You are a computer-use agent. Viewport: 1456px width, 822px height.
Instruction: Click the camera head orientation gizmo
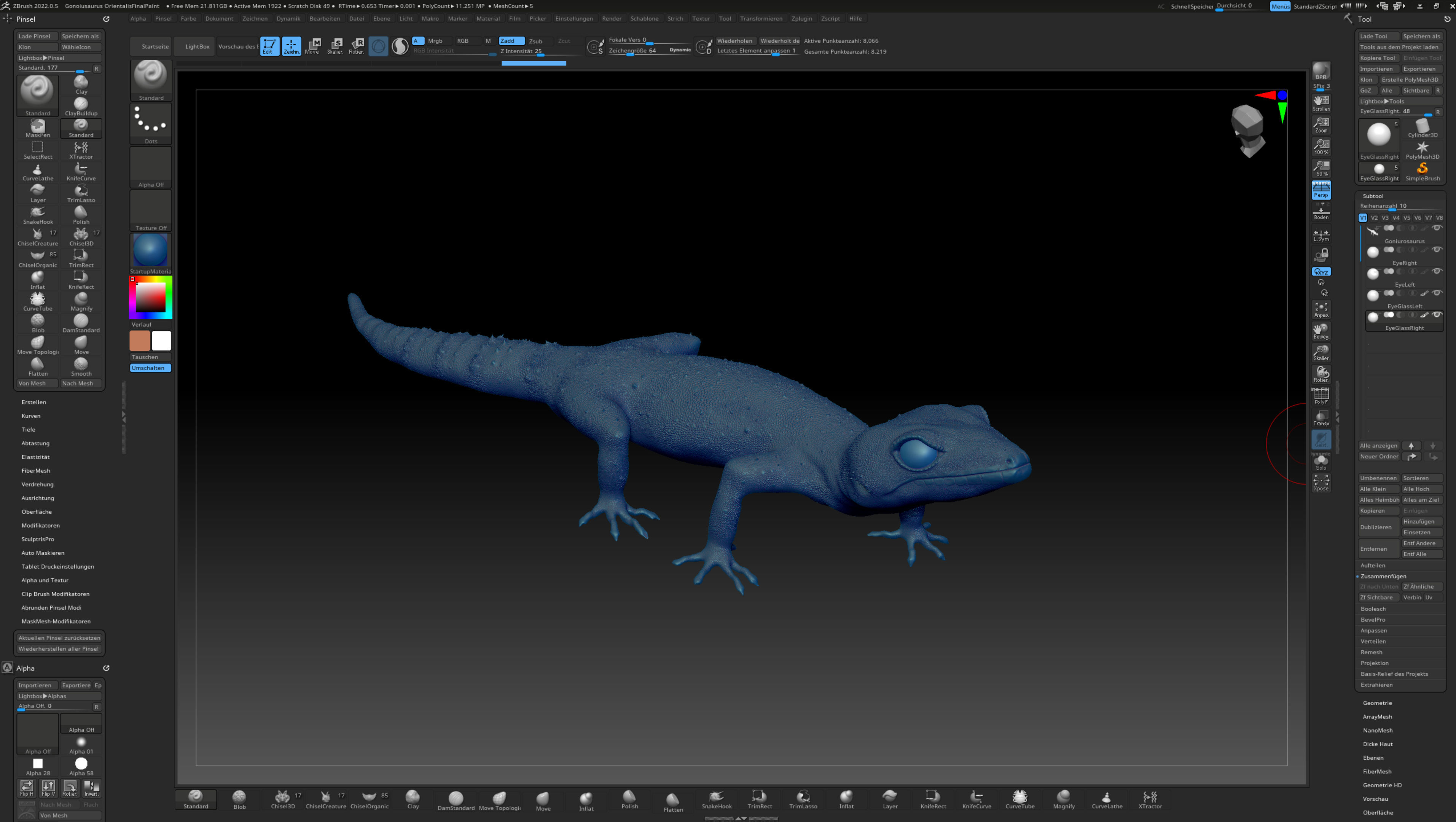coord(1248,131)
